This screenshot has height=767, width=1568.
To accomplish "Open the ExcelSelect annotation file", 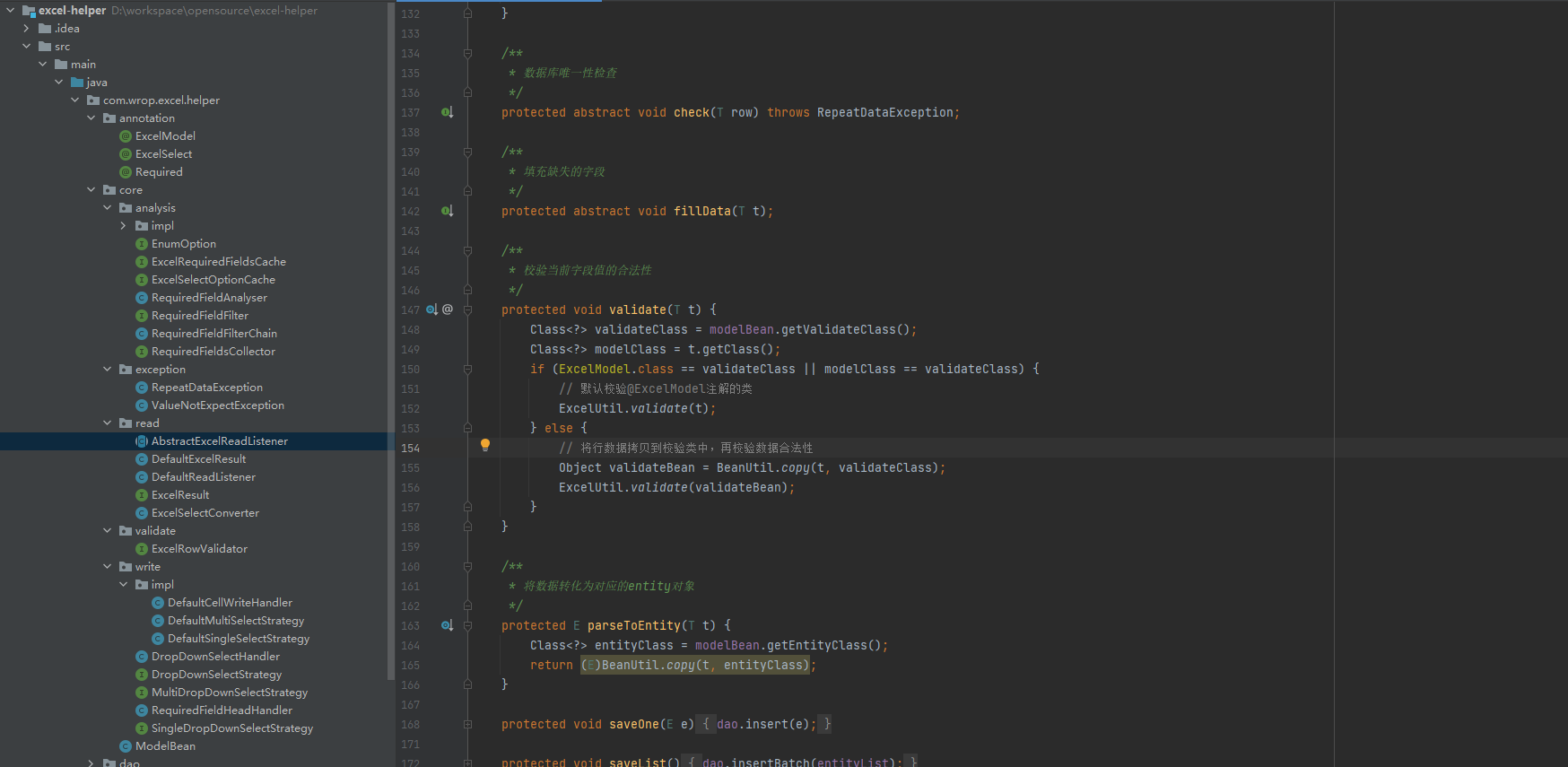I will [163, 154].
